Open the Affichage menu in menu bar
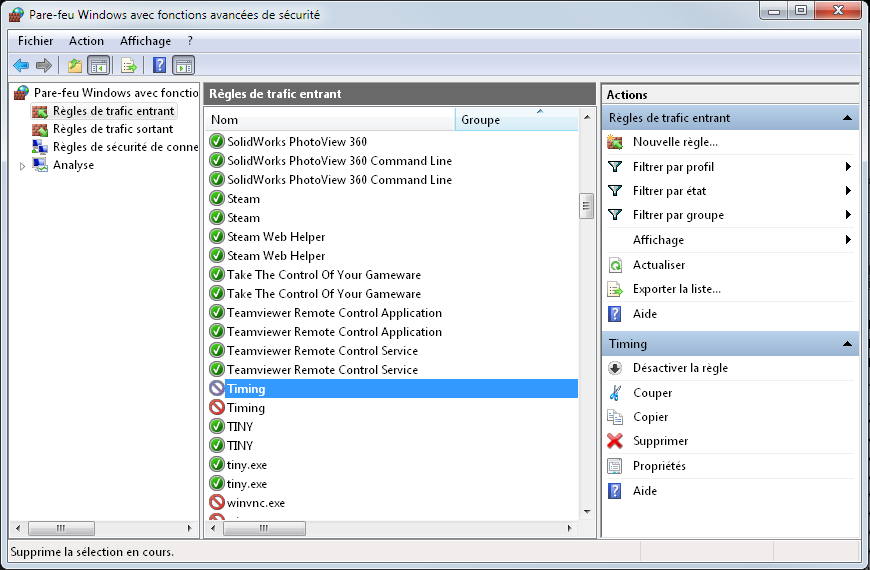This screenshot has height=570, width=870. 145,41
